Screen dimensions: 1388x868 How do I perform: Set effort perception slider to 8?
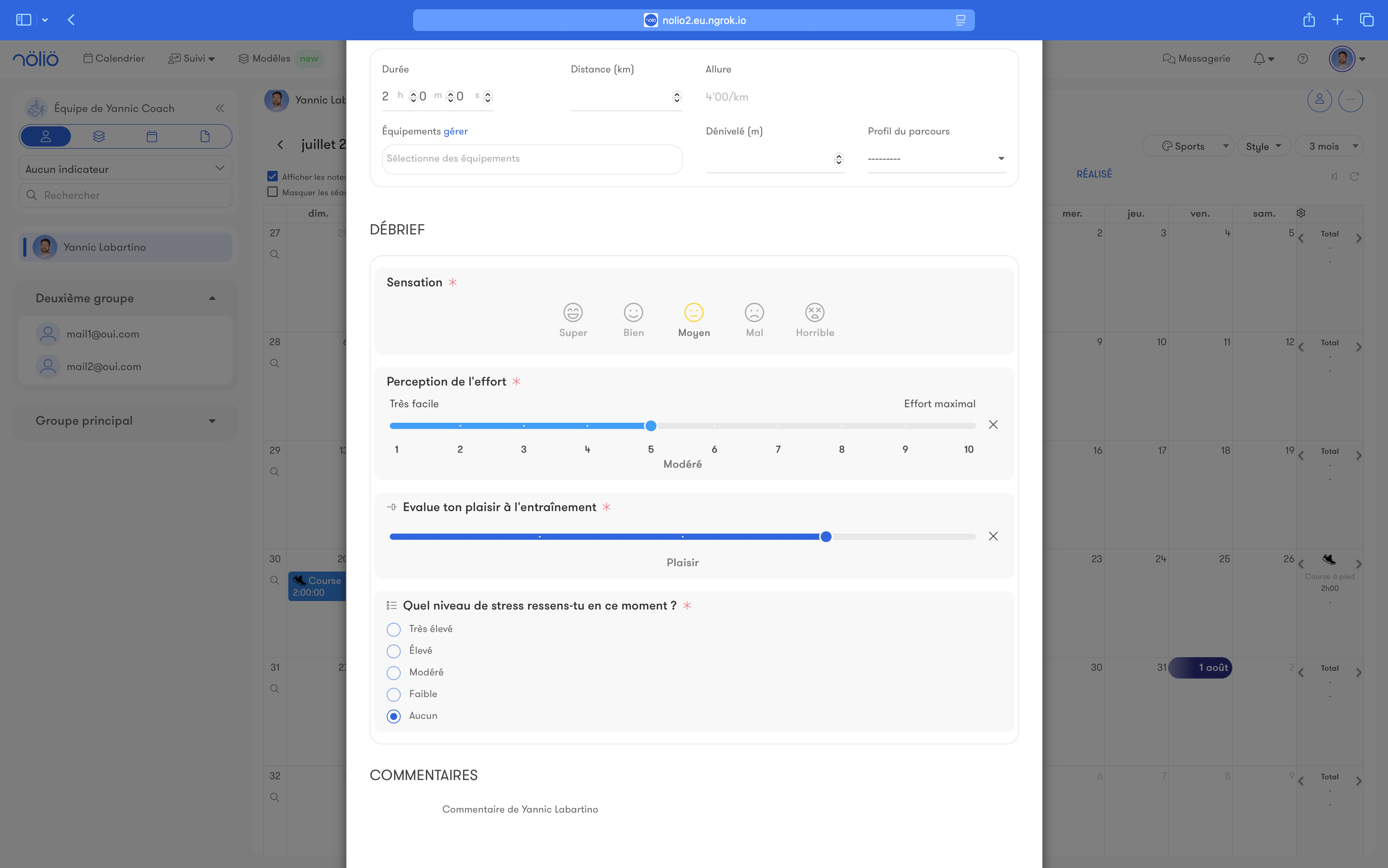coord(841,426)
